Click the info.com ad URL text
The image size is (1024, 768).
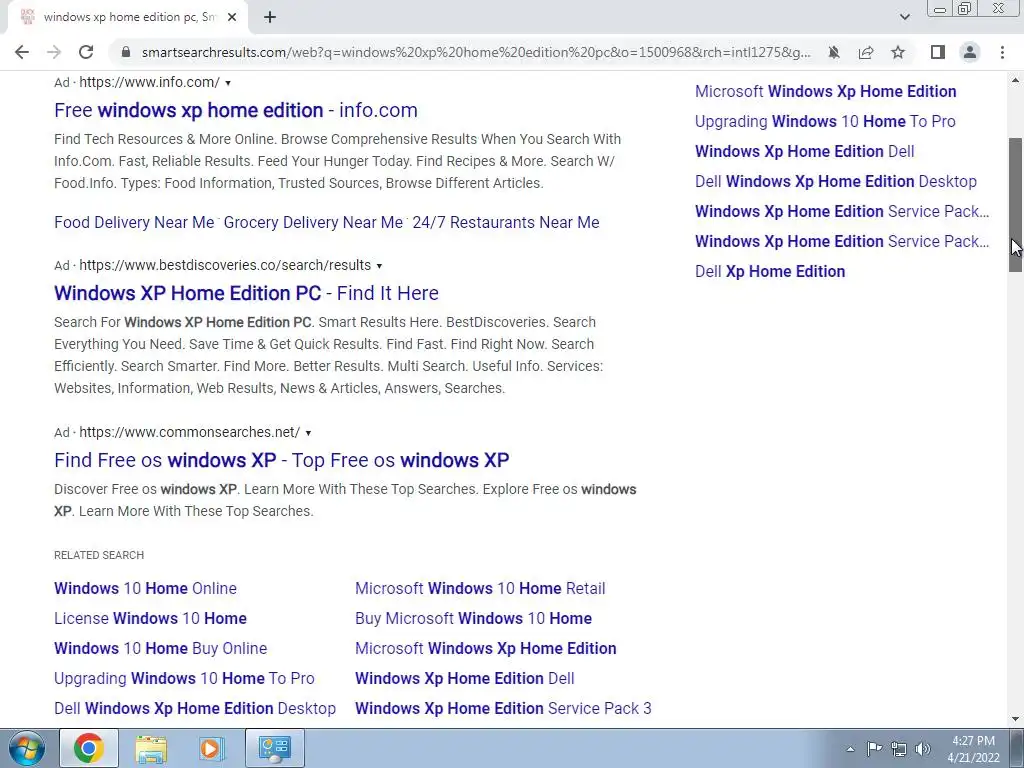coord(150,82)
